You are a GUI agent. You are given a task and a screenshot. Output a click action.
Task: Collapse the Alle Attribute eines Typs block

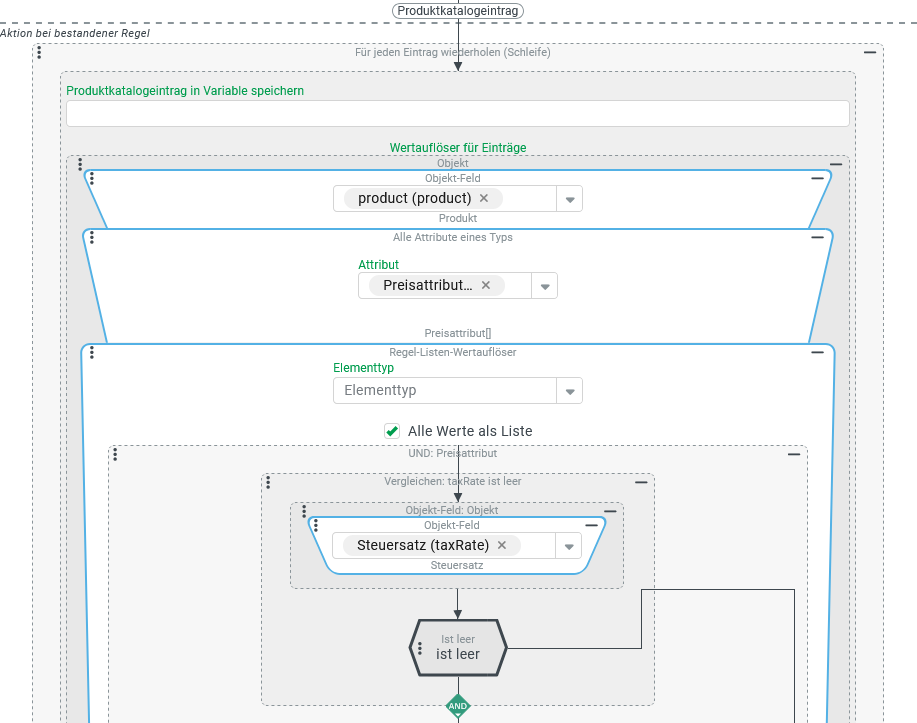point(817,238)
